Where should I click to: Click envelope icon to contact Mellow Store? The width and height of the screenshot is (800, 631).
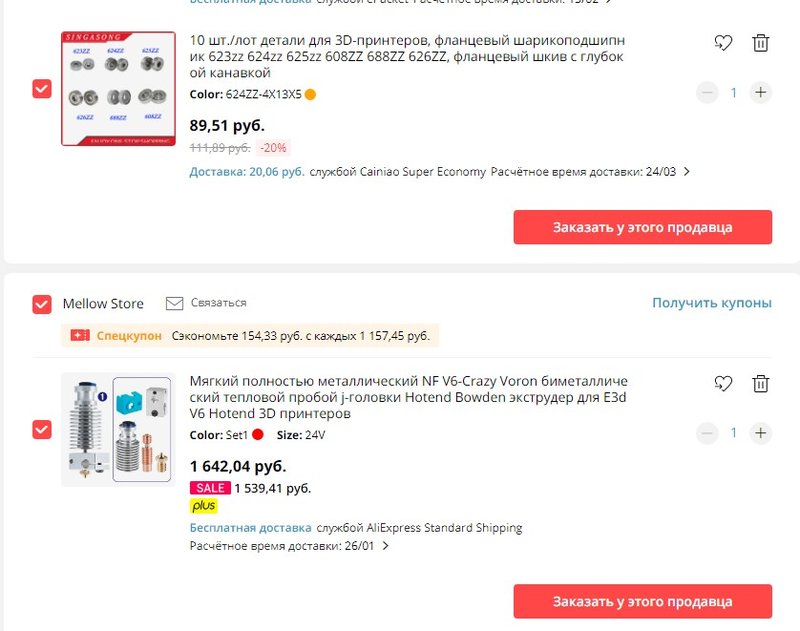point(175,303)
